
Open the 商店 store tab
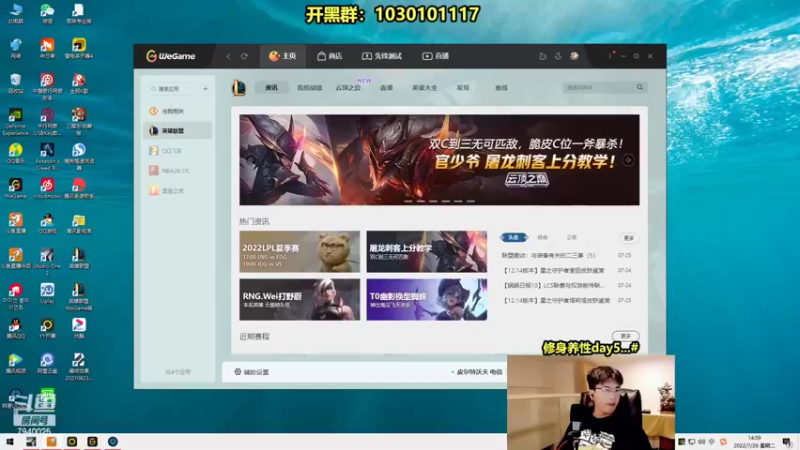tap(330, 56)
